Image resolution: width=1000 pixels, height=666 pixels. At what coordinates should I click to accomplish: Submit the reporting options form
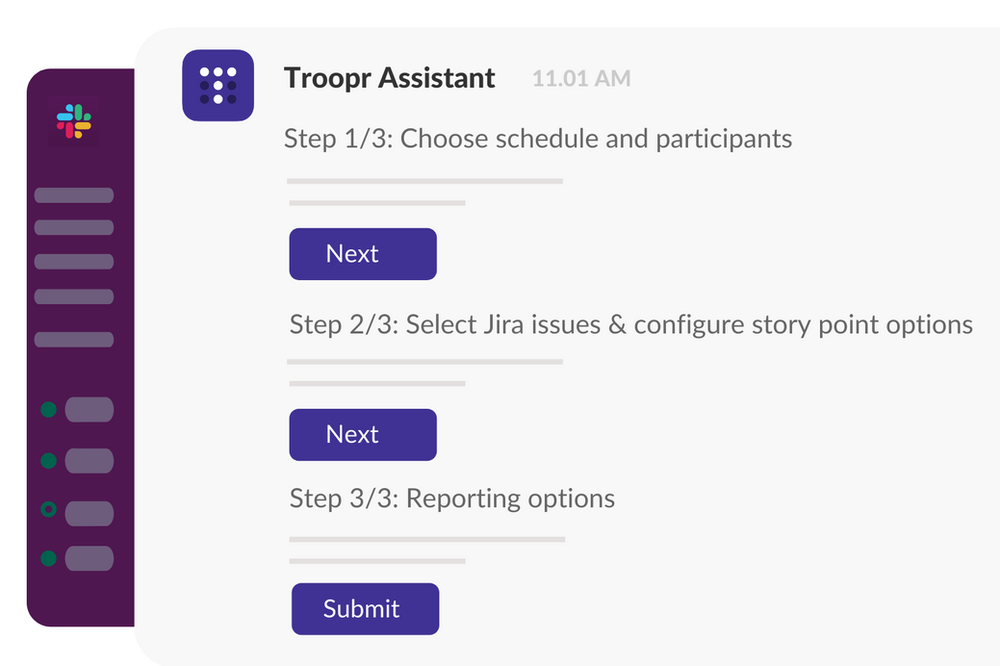tap(365, 609)
